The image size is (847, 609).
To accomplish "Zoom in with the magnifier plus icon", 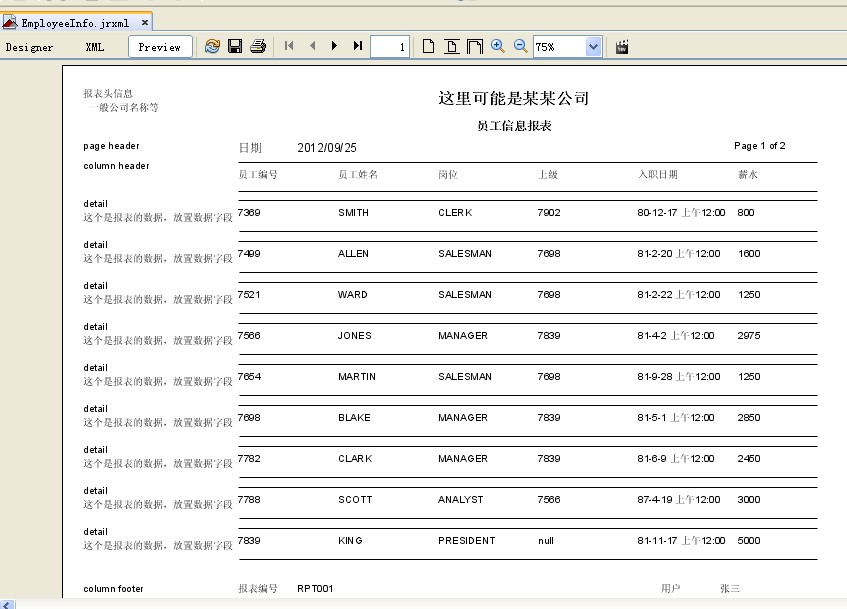I will click(x=498, y=46).
